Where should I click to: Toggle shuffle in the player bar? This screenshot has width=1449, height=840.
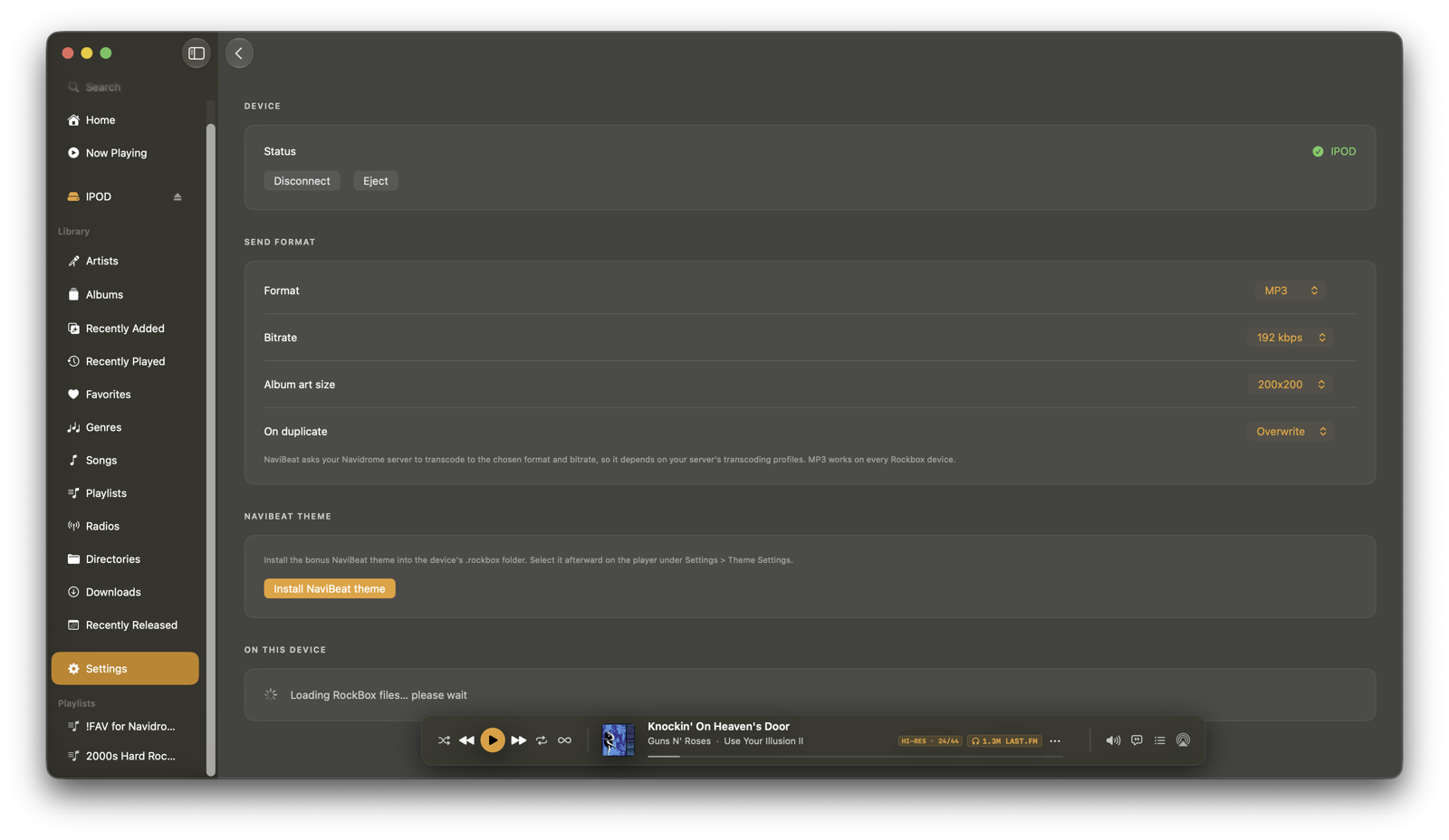click(x=444, y=740)
